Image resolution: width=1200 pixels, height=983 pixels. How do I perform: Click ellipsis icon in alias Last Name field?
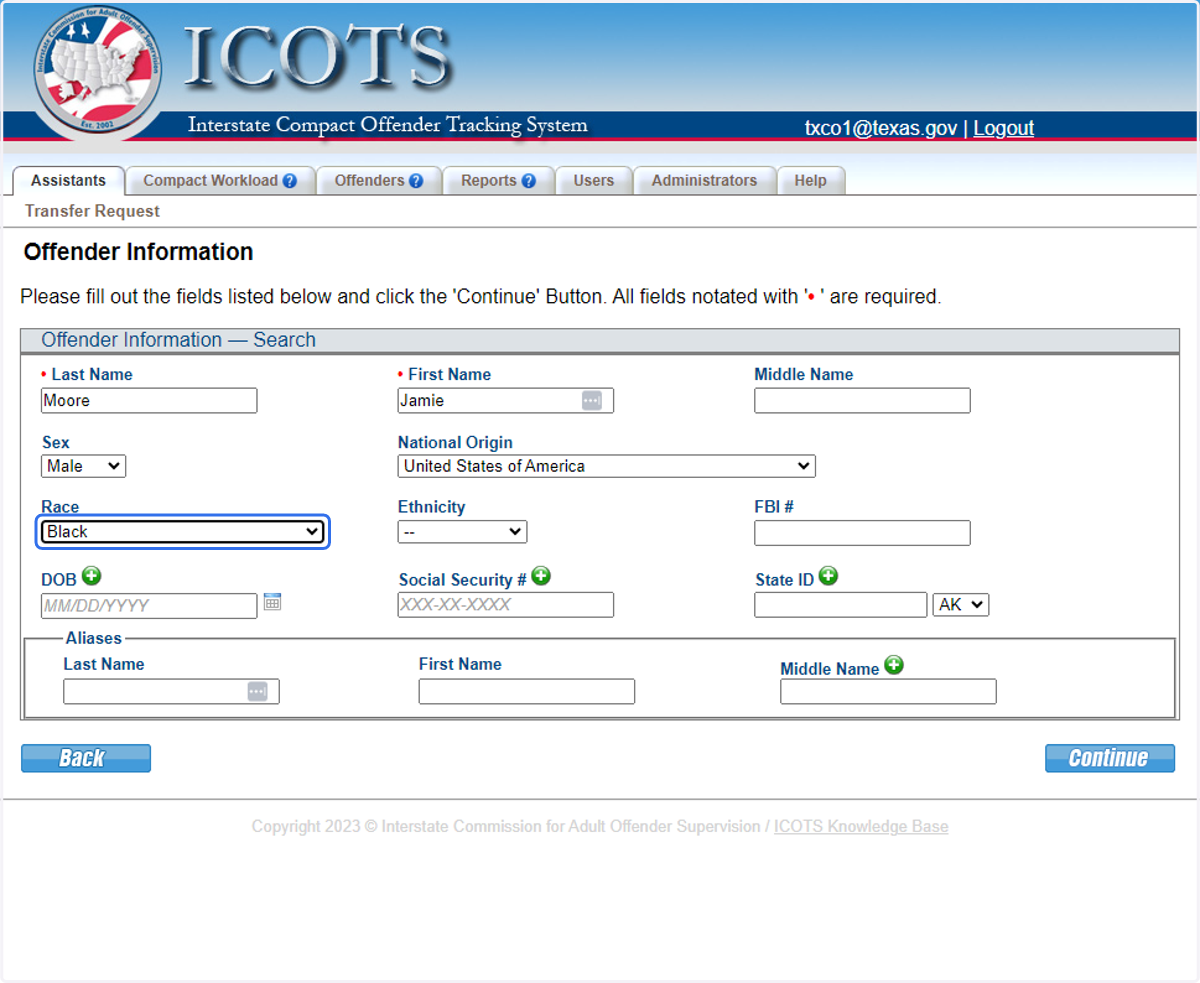[x=258, y=692]
